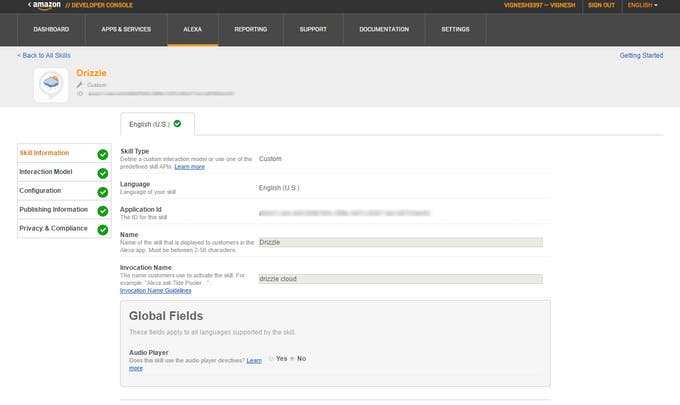Screen dimensions: 680x405
Task: Select the English (U.S.) language tab
Action: pyautogui.click(x=157, y=124)
